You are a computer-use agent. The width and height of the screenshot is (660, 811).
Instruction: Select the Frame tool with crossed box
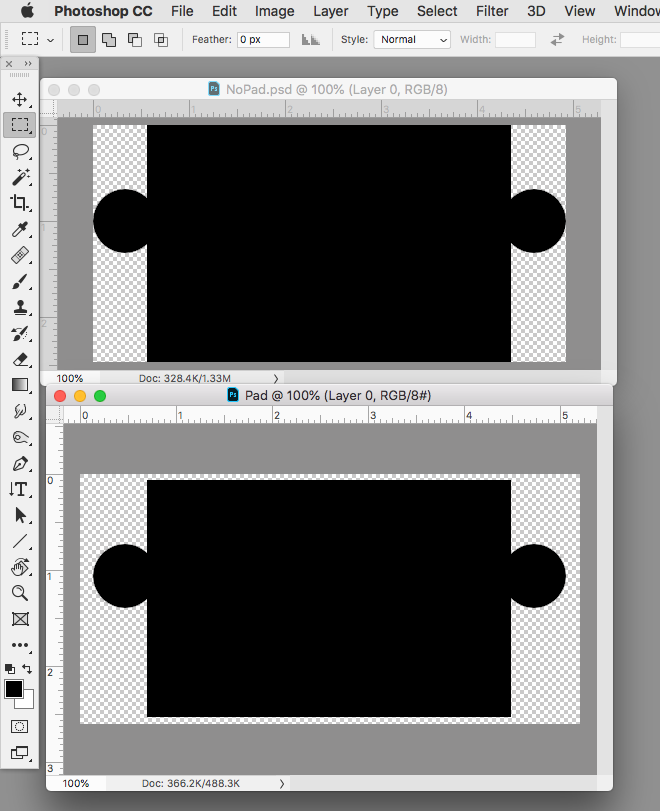pyautogui.click(x=20, y=619)
